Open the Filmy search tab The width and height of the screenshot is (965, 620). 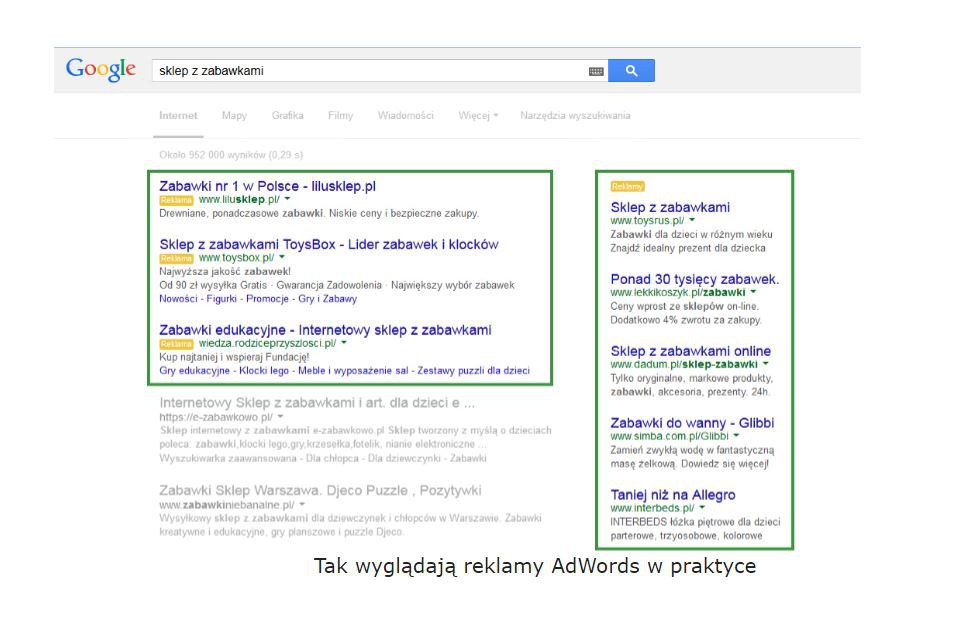click(x=340, y=116)
